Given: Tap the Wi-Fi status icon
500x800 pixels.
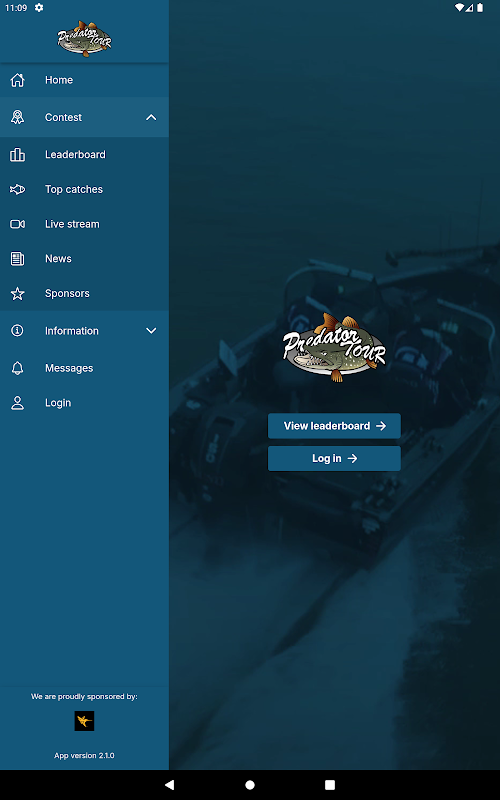Looking at the screenshot, I should tap(459, 8).
